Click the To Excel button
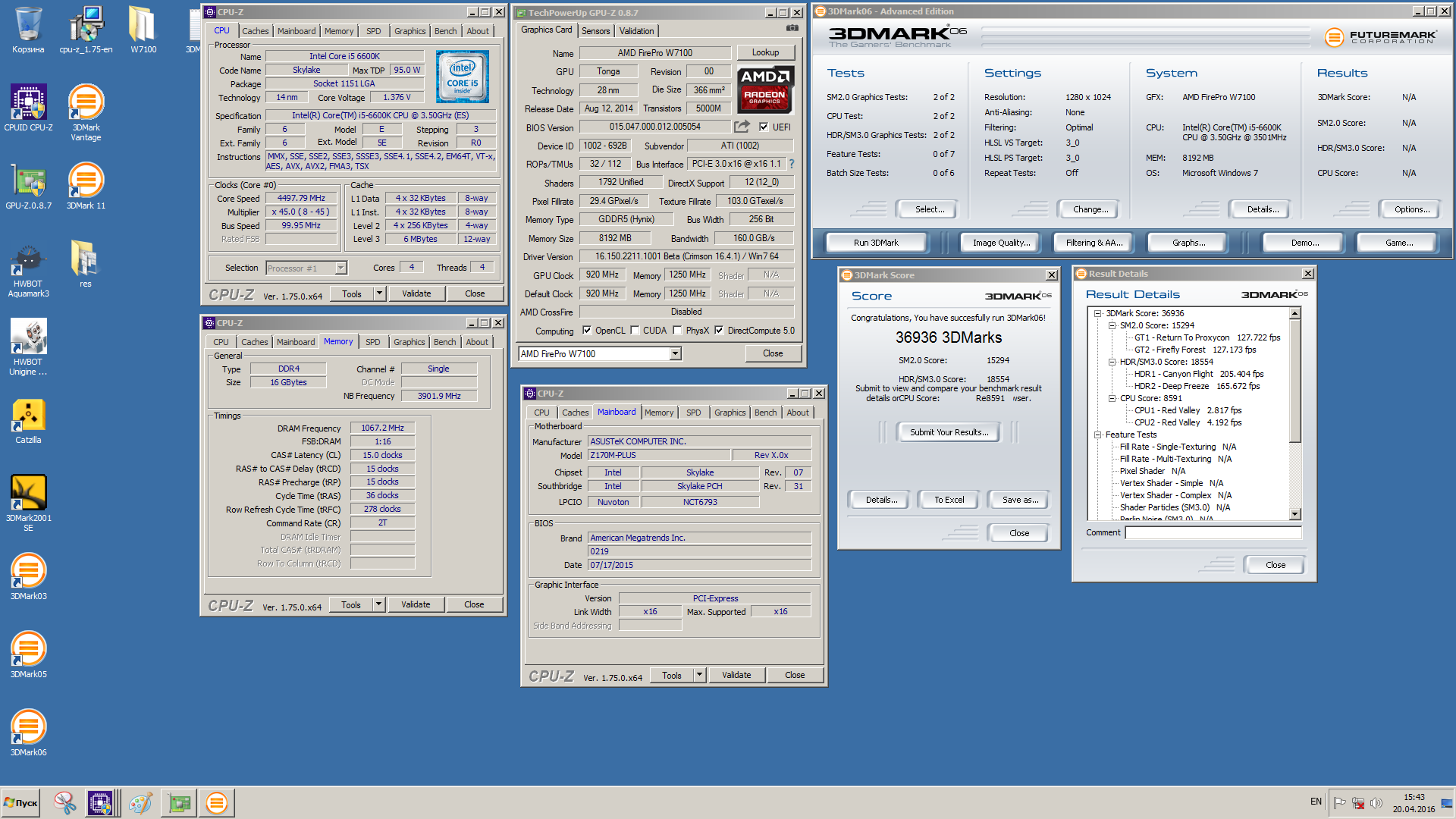 [949, 500]
